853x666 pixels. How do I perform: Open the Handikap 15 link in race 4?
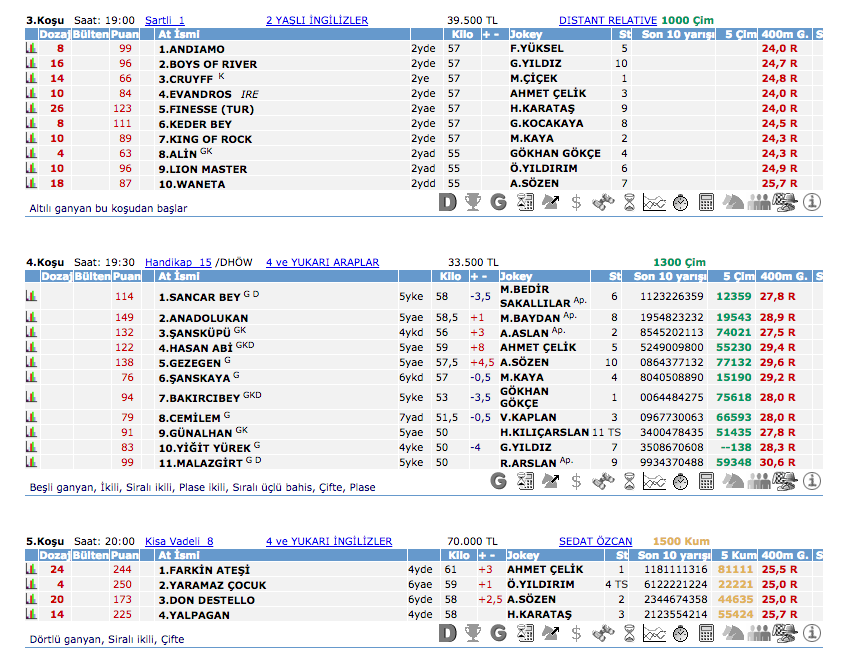(178, 262)
